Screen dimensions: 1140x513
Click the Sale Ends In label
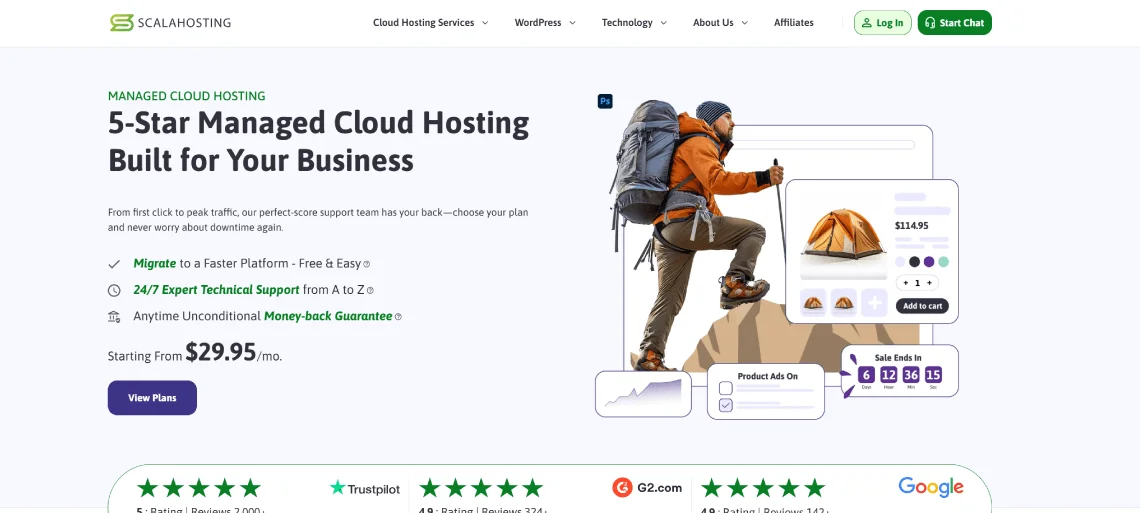click(x=898, y=358)
